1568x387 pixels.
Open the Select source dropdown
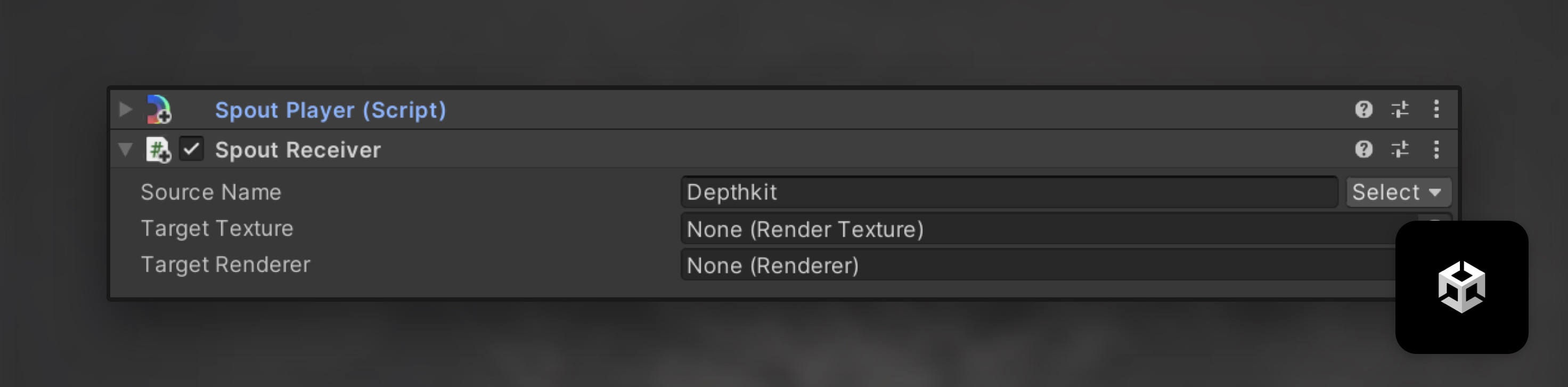1398,192
